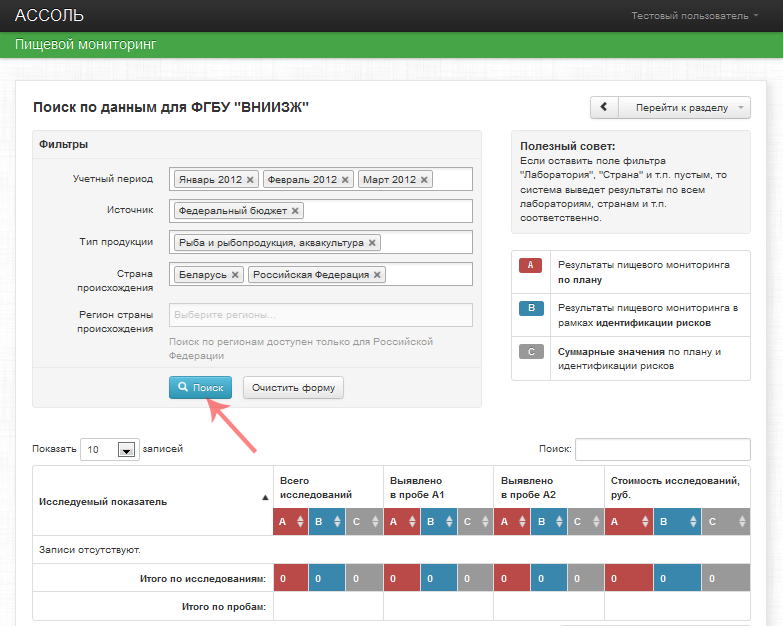Remove the Российская Федерация country tag
The width and height of the screenshot is (783, 626).
coord(377,275)
